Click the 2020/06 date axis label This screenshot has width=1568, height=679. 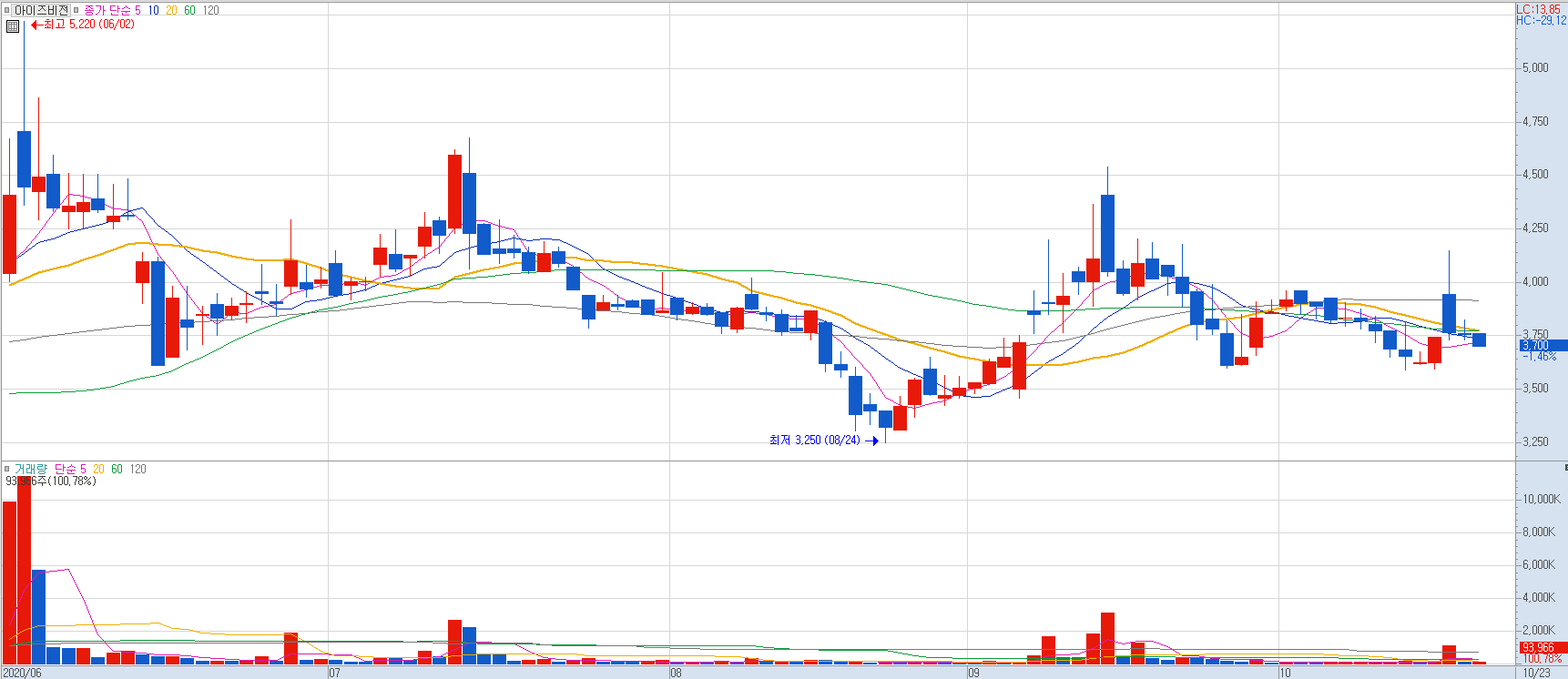(x=22, y=674)
